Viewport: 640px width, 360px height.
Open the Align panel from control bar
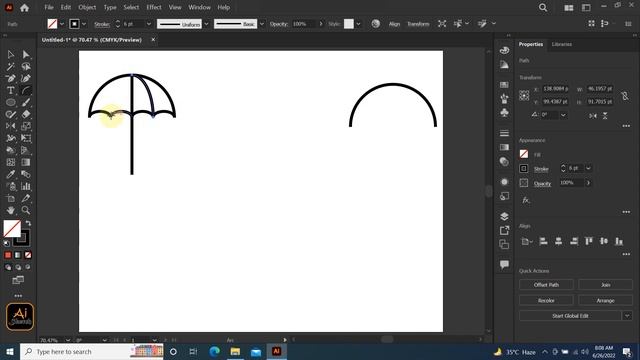(394, 24)
